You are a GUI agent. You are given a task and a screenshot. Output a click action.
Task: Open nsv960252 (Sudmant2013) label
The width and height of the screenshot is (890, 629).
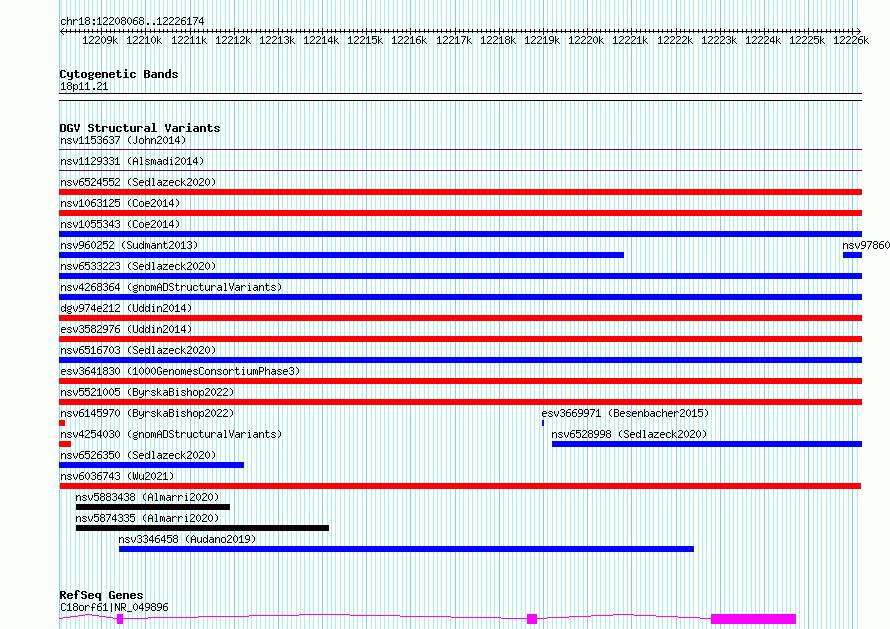(x=129, y=245)
